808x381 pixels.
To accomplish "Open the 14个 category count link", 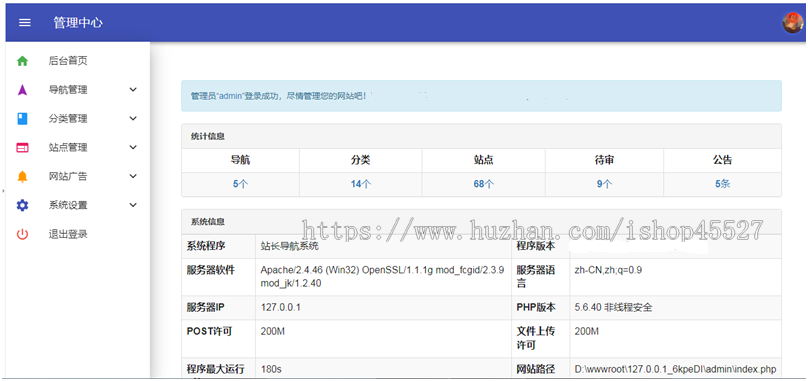I will [x=361, y=184].
